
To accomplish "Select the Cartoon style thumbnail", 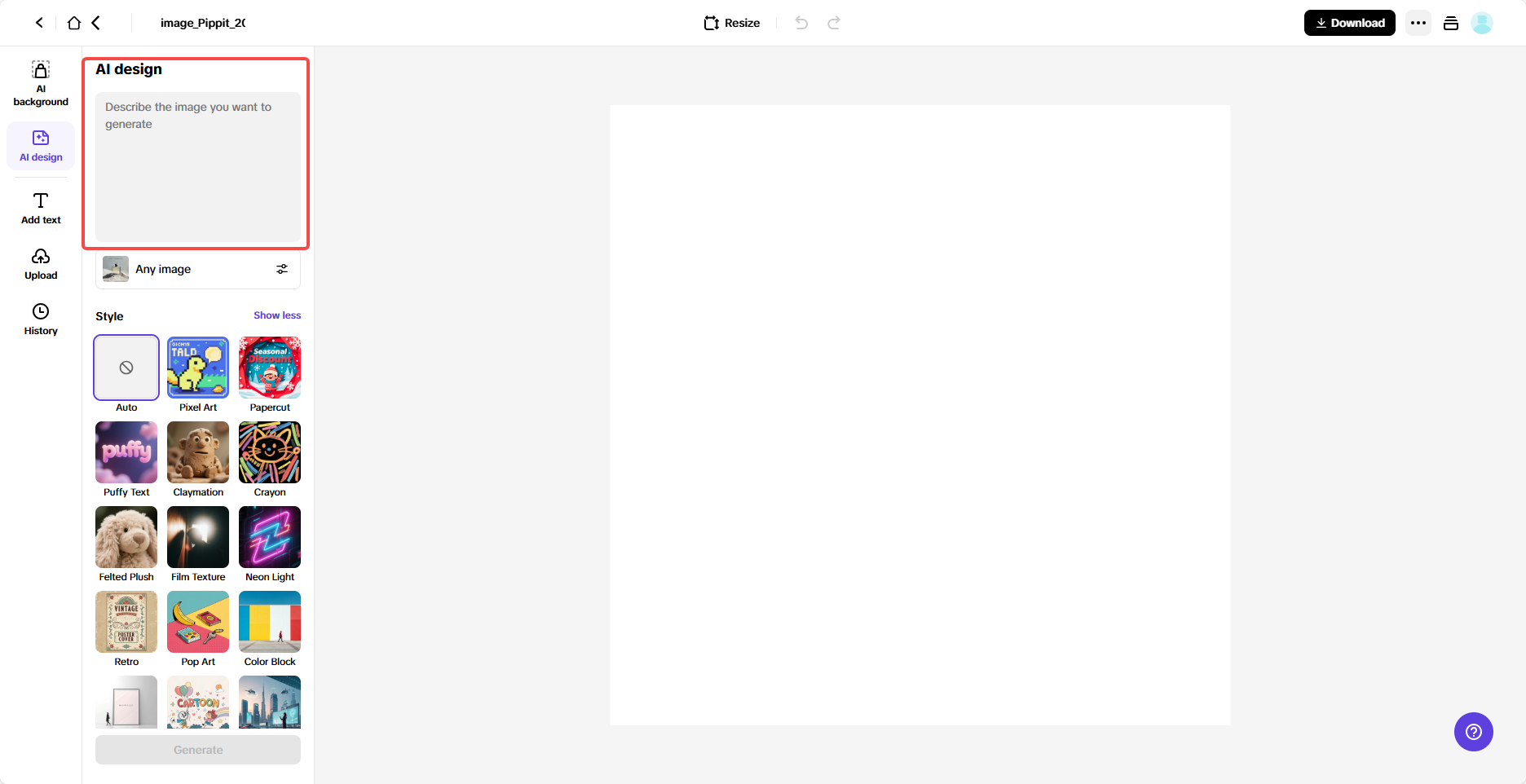I will tap(198, 702).
